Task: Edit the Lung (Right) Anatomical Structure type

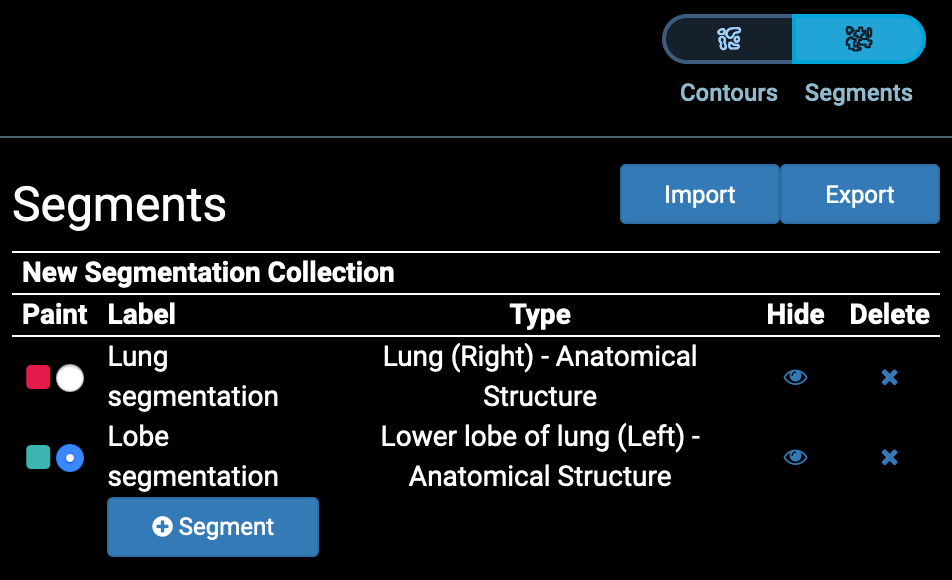Action: (540, 377)
